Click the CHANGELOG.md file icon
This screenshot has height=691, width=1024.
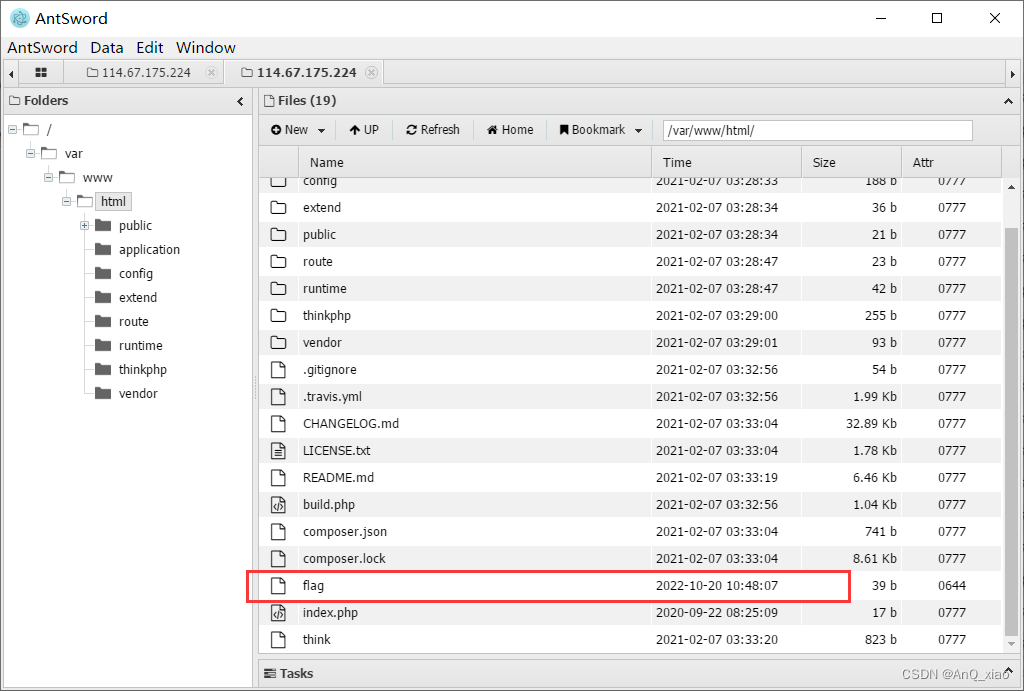point(278,424)
